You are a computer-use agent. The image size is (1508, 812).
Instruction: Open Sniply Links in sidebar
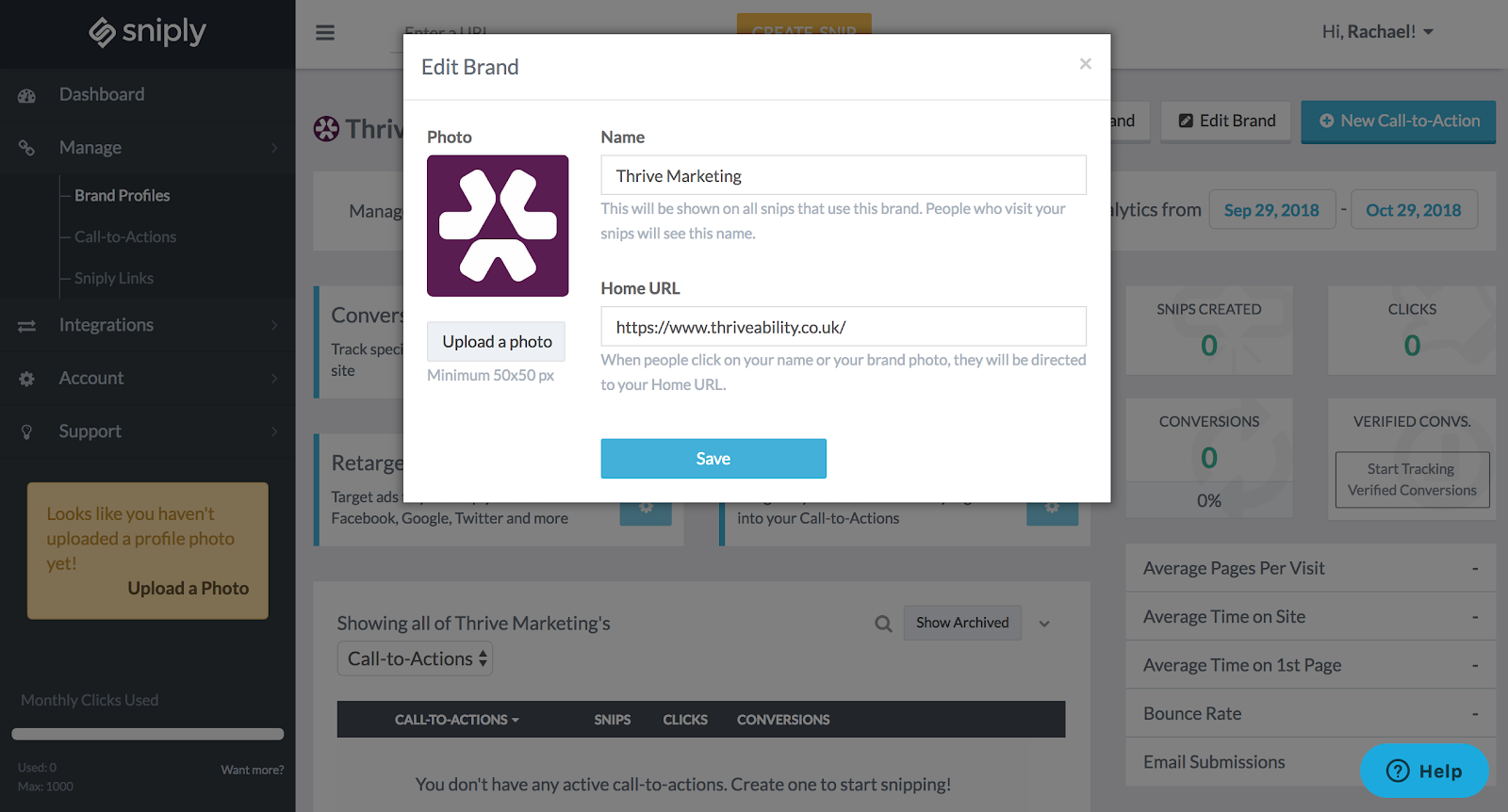coord(114,279)
